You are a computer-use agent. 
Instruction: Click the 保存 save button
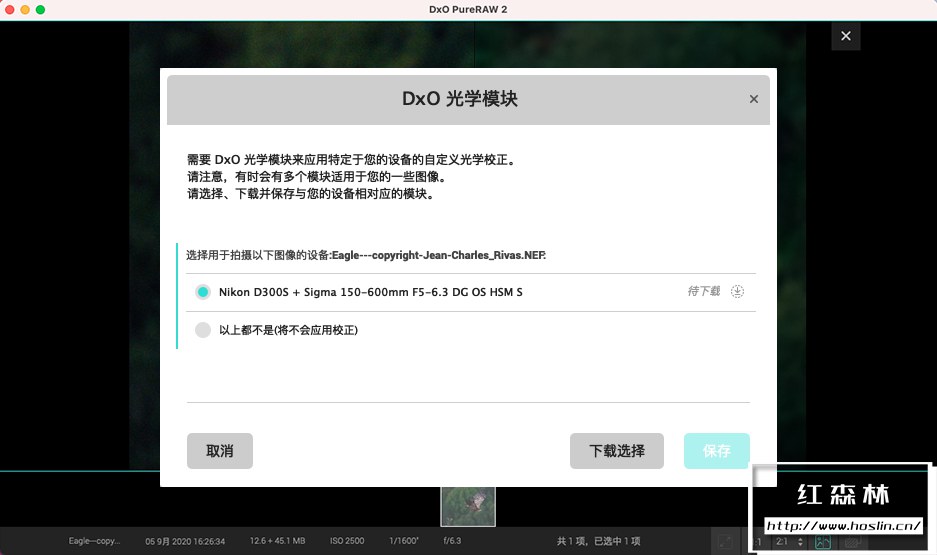point(716,451)
